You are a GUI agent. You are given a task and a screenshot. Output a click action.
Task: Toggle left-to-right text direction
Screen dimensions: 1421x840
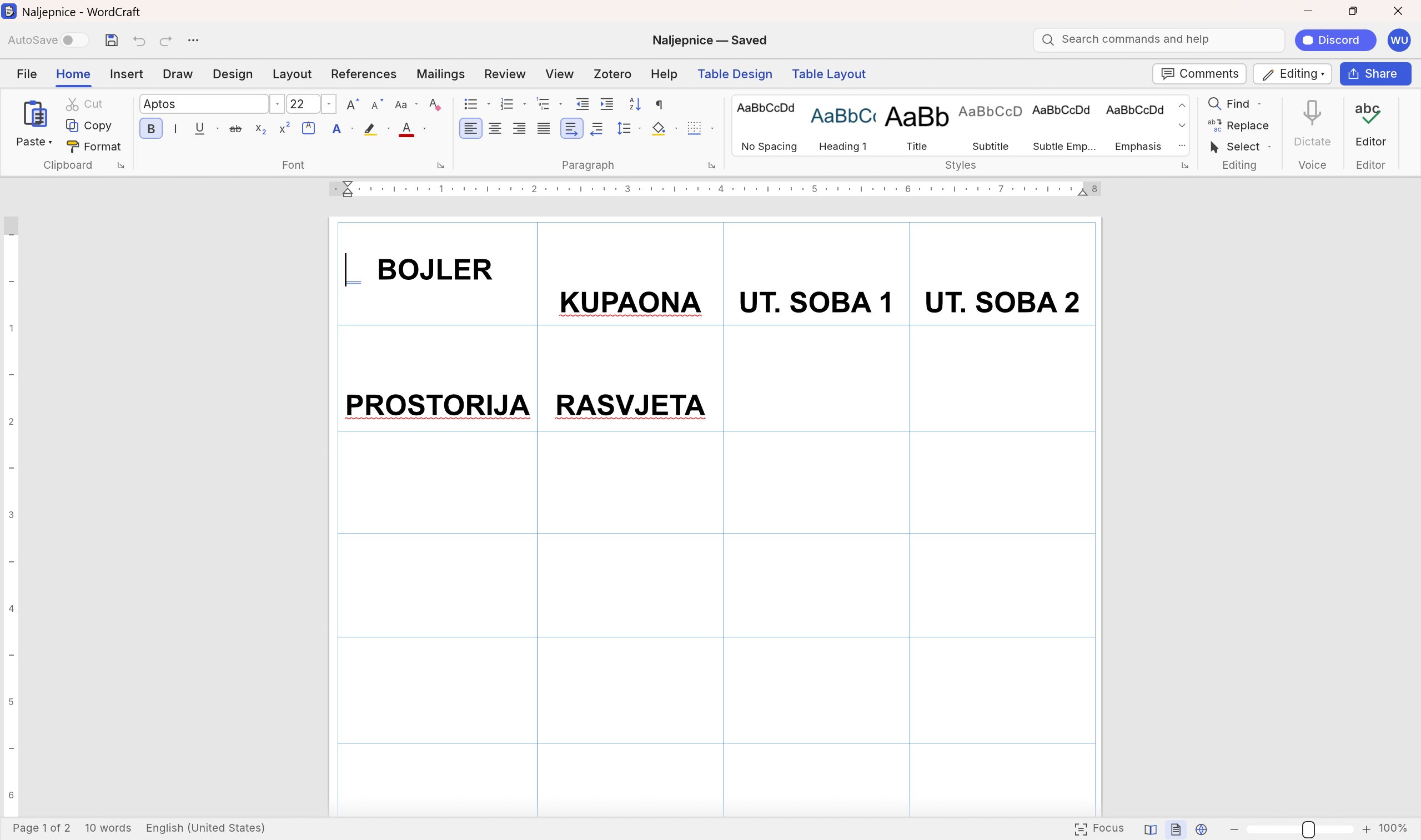pyautogui.click(x=571, y=129)
